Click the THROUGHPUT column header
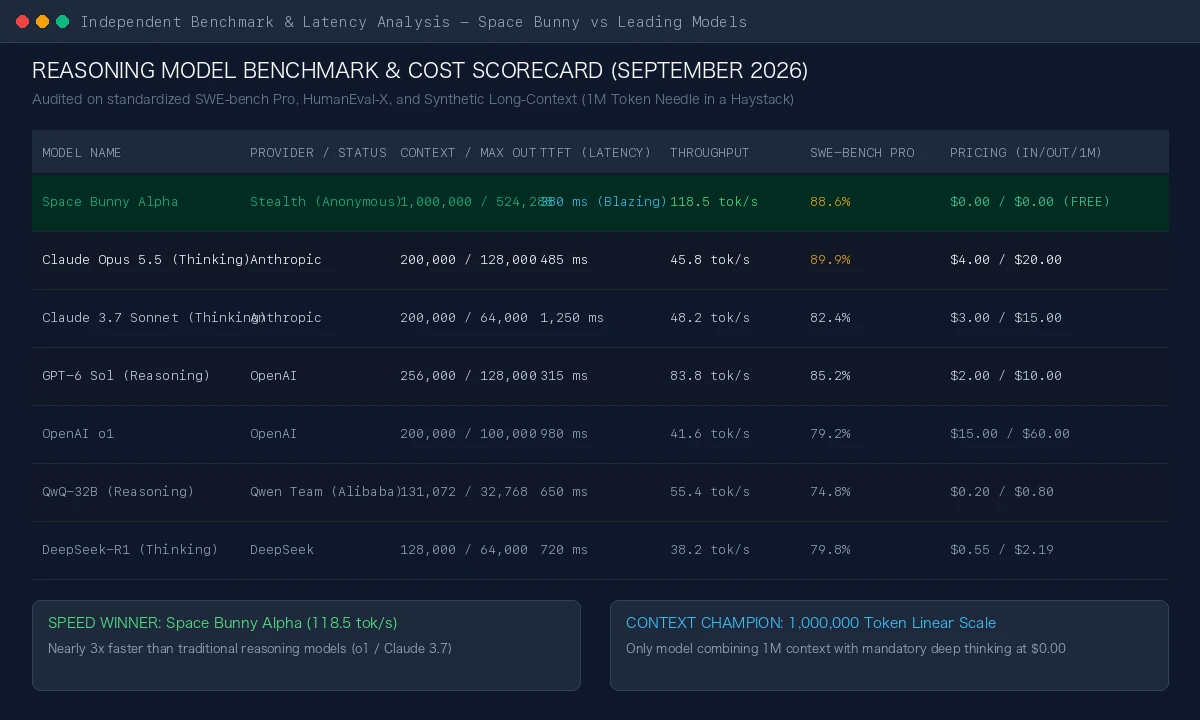Viewport: 1200px width, 720px height. pyautogui.click(x=709, y=153)
